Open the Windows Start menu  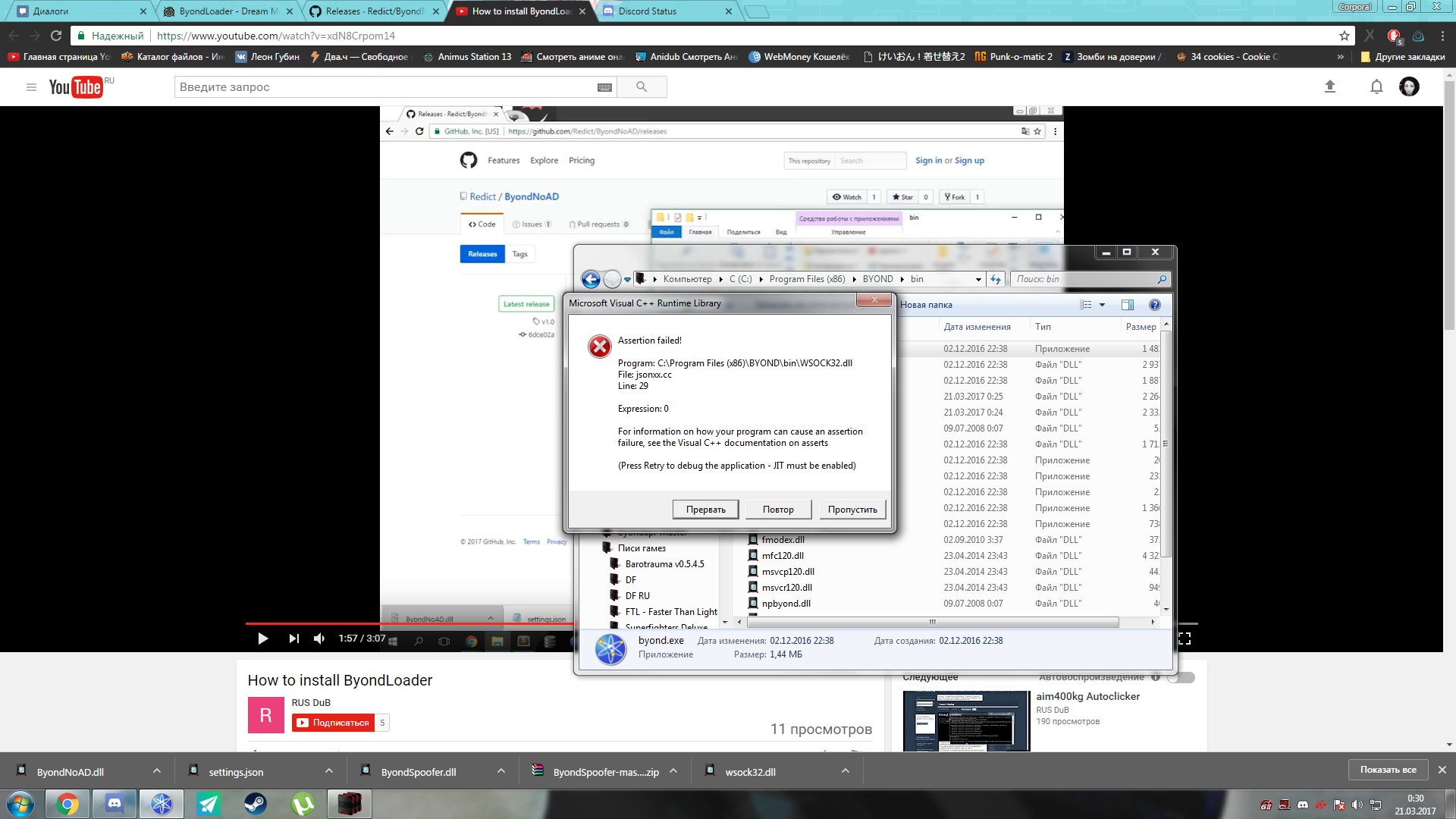pos(20,804)
